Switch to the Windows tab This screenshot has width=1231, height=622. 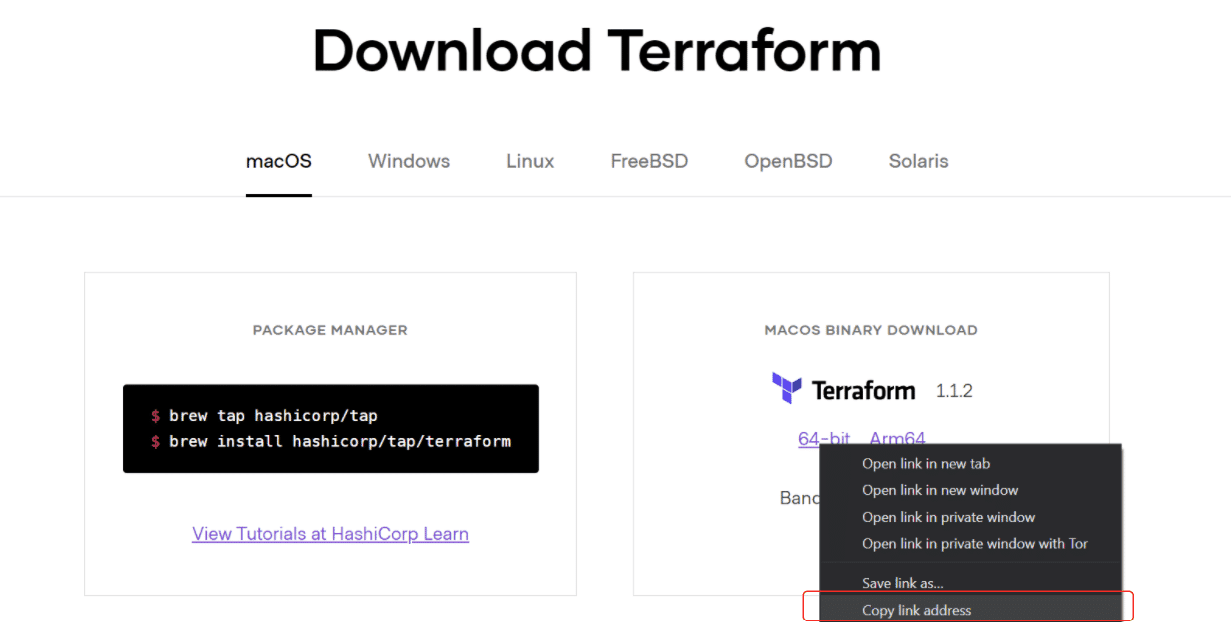pos(409,161)
